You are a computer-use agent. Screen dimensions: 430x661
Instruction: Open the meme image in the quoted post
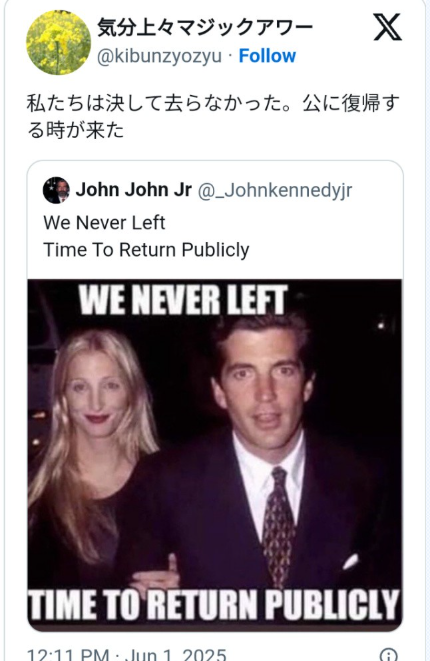215,455
